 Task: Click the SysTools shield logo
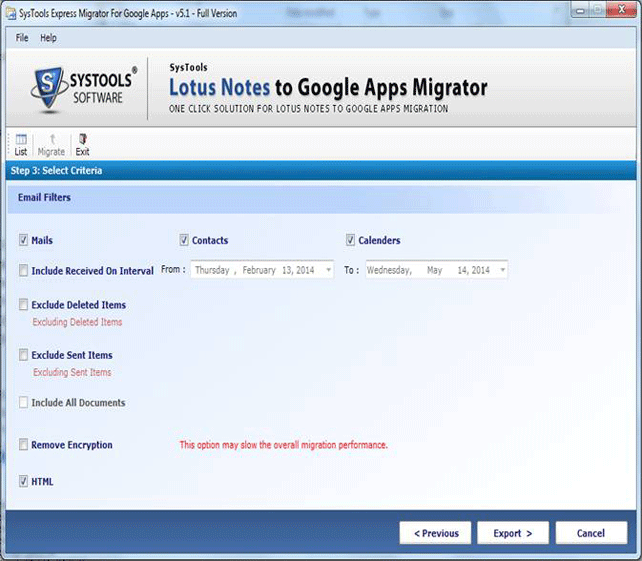[x=49, y=88]
